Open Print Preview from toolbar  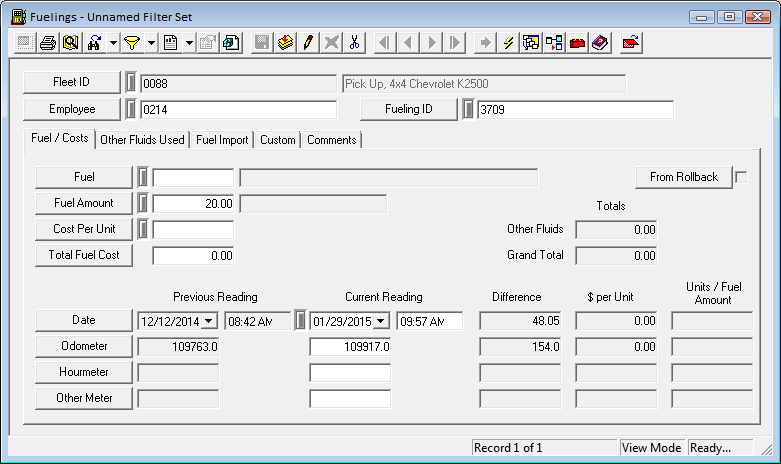(70, 43)
